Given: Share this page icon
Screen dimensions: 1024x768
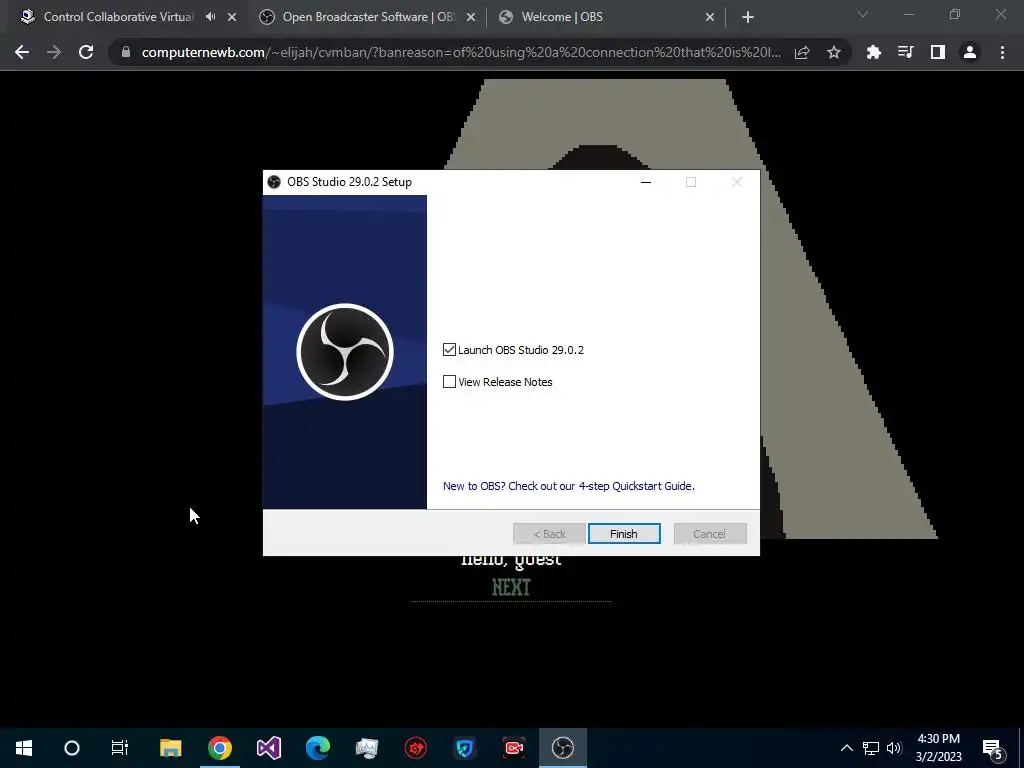Looking at the screenshot, I should (x=802, y=52).
